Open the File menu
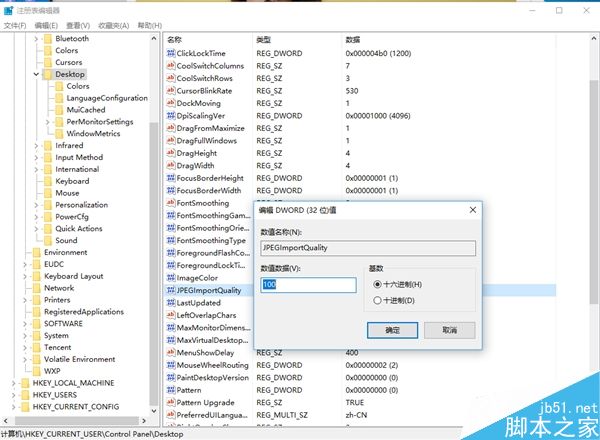 [15, 26]
